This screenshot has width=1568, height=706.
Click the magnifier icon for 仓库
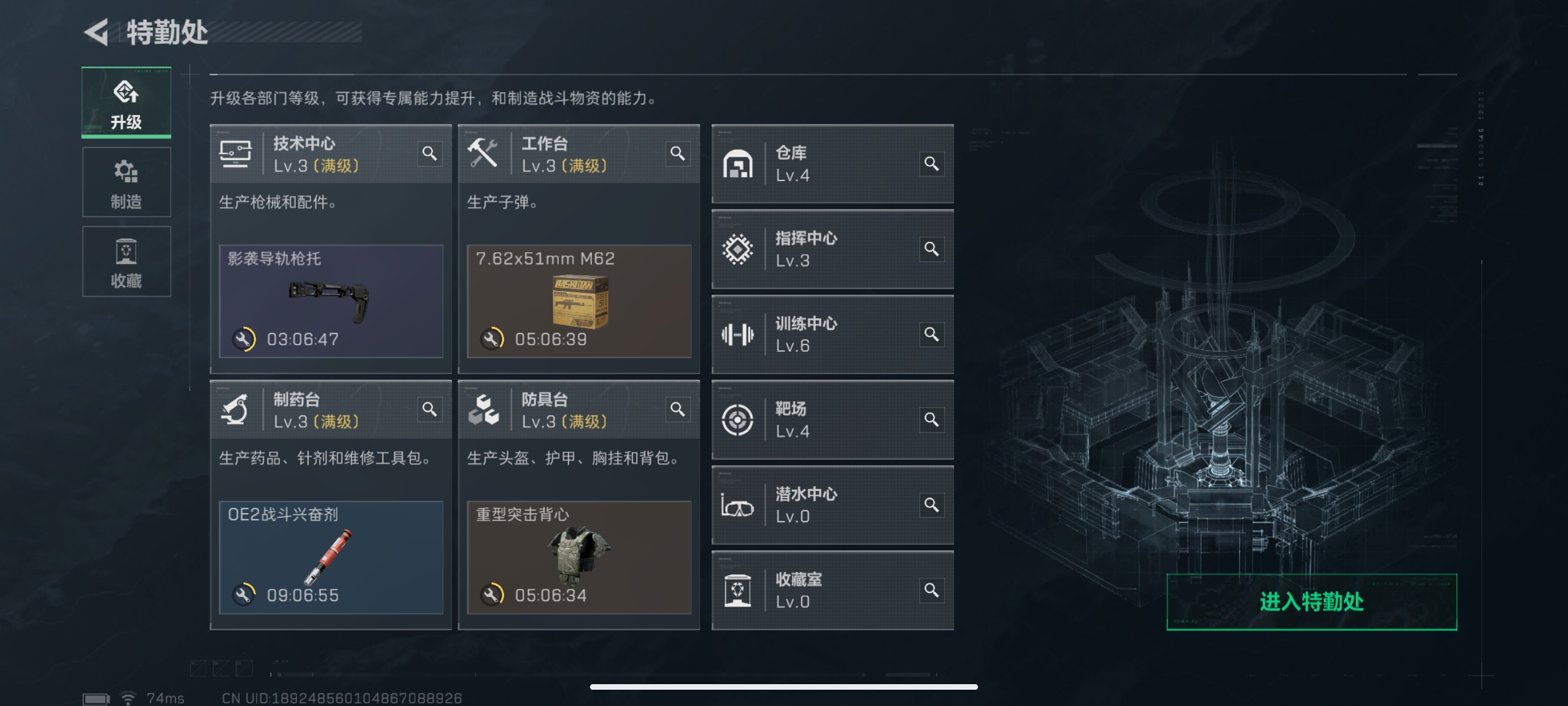click(x=931, y=164)
